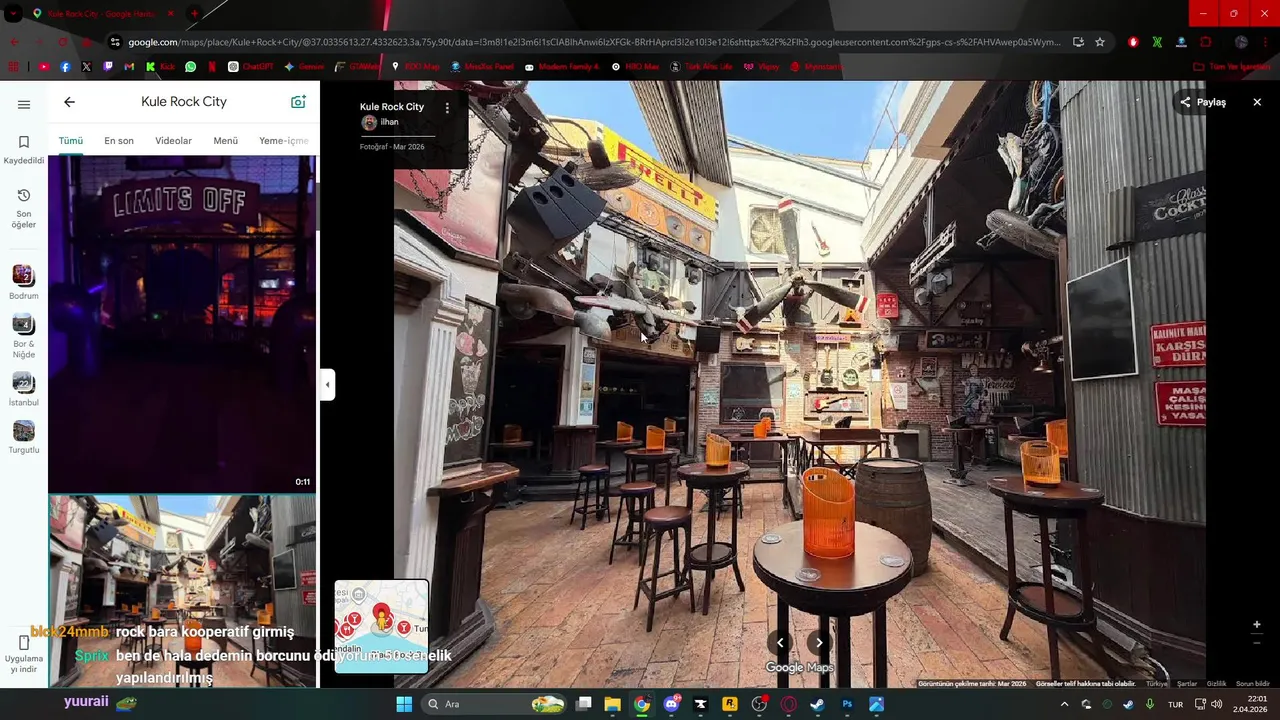Collapse the side panel with the arrow handle
1280x720 pixels.
click(327, 384)
